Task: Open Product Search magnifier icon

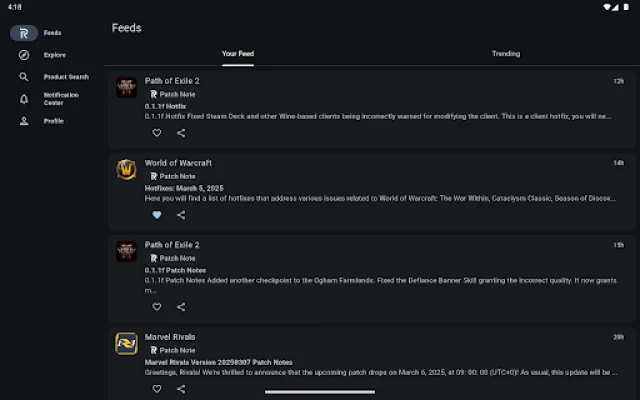Action: pyautogui.click(x=24, y=77)
